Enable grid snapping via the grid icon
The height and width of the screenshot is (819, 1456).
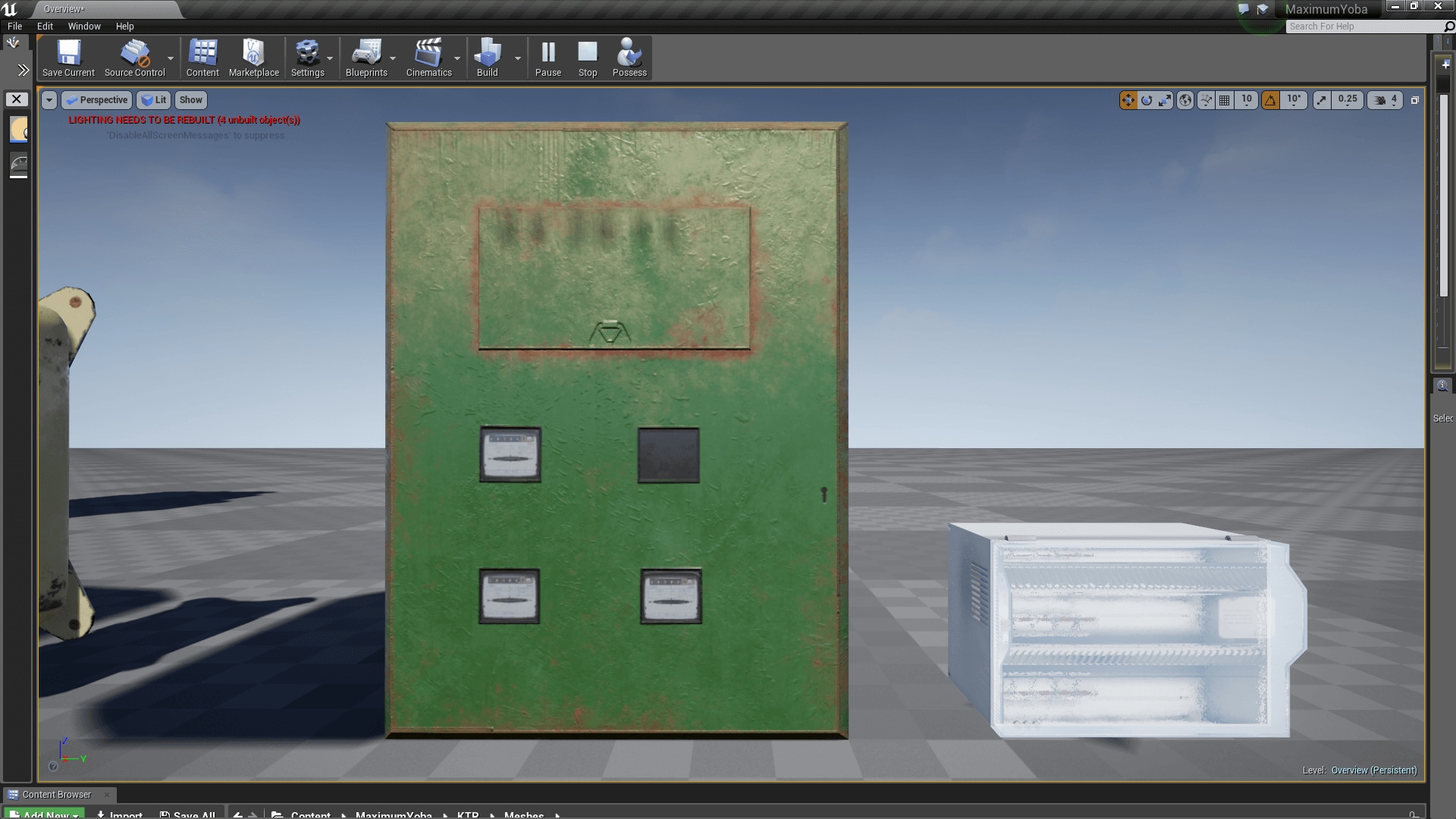tap(1224, 100)
